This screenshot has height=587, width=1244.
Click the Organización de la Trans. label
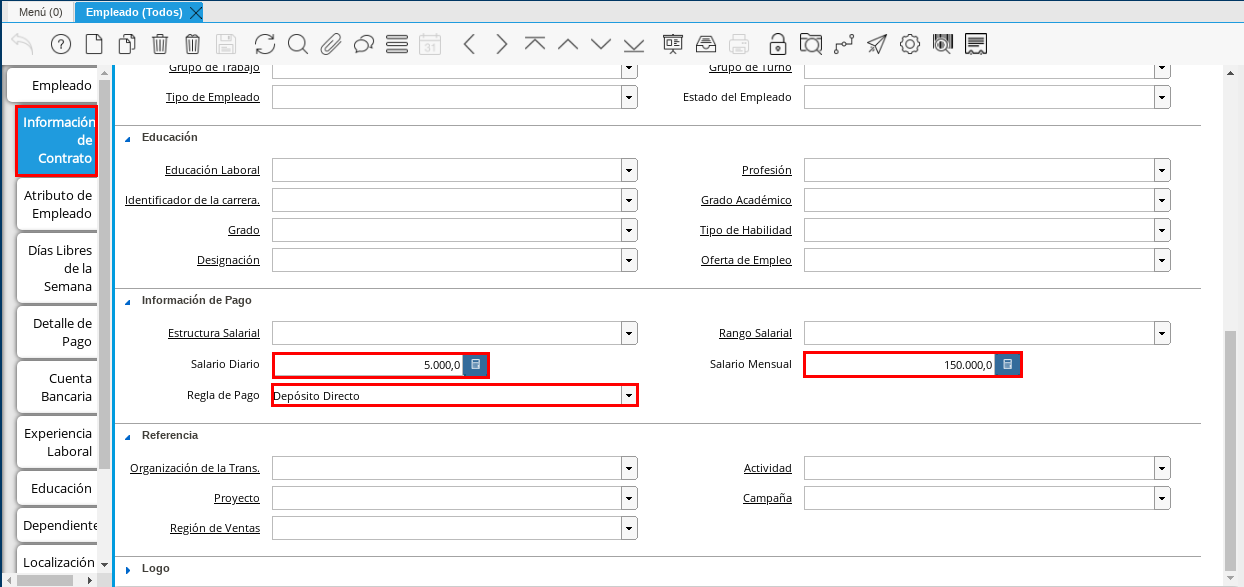[195, 468]
